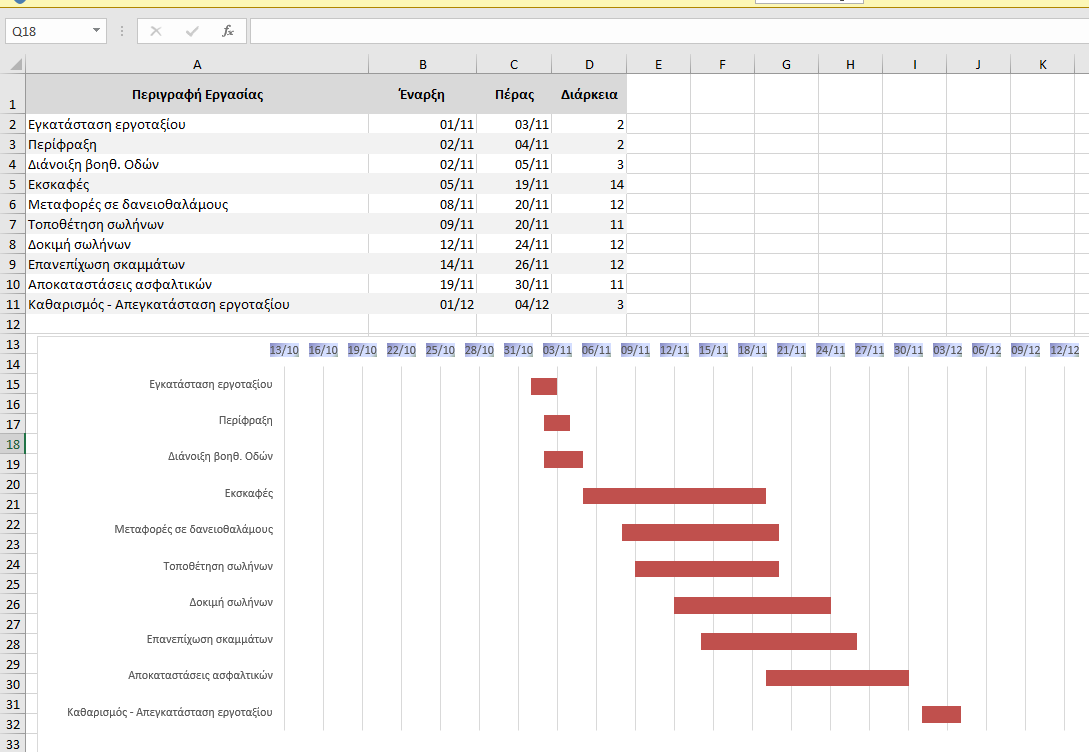The height and width of the screenshot is (752, 1089).
Task: Select cell 'Εκσκαφές' in column A
Action: click(197, 185)
